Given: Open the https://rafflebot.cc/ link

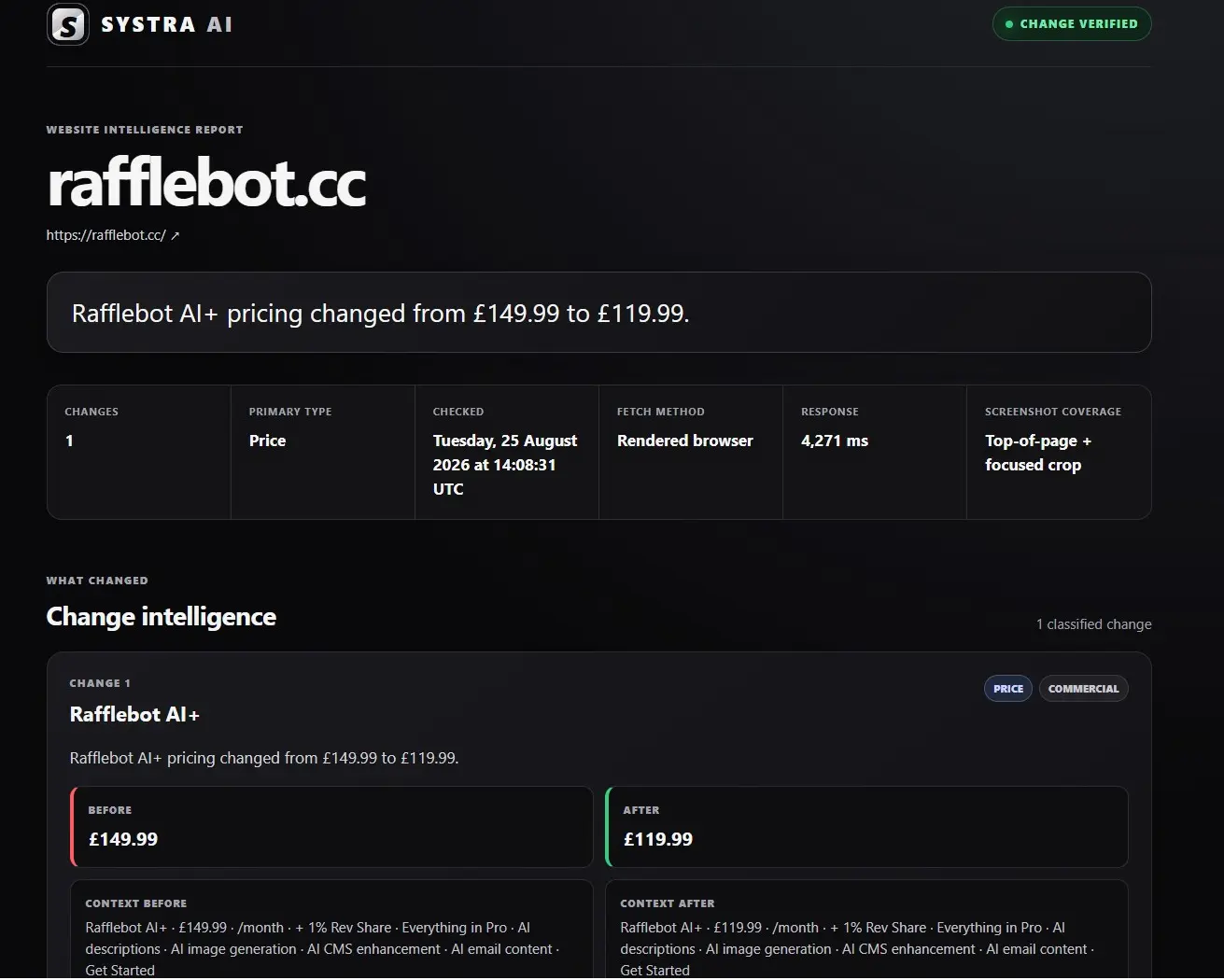Looking at the screenshot, I should click(x=106, y=235).
